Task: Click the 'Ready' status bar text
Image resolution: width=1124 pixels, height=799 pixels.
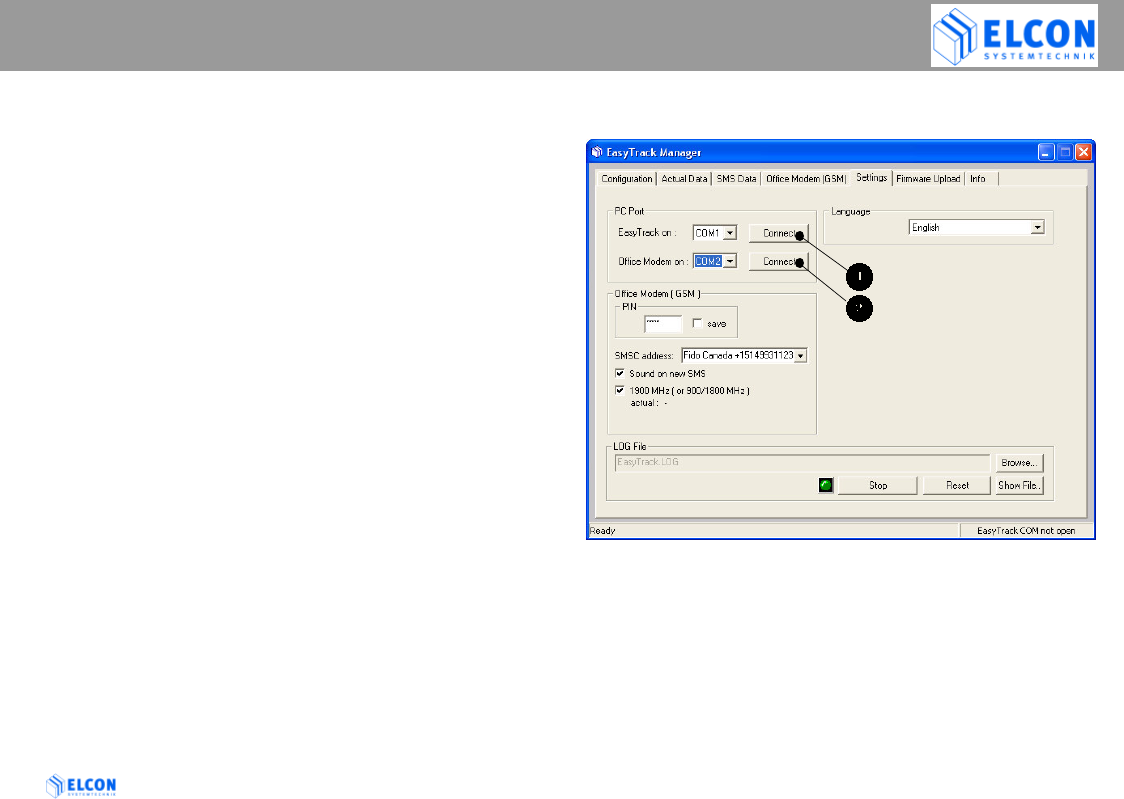Action: [602, 531]
